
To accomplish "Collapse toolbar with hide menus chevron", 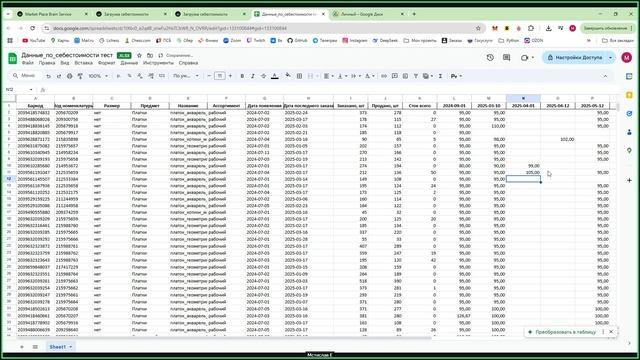I will 605,76.
